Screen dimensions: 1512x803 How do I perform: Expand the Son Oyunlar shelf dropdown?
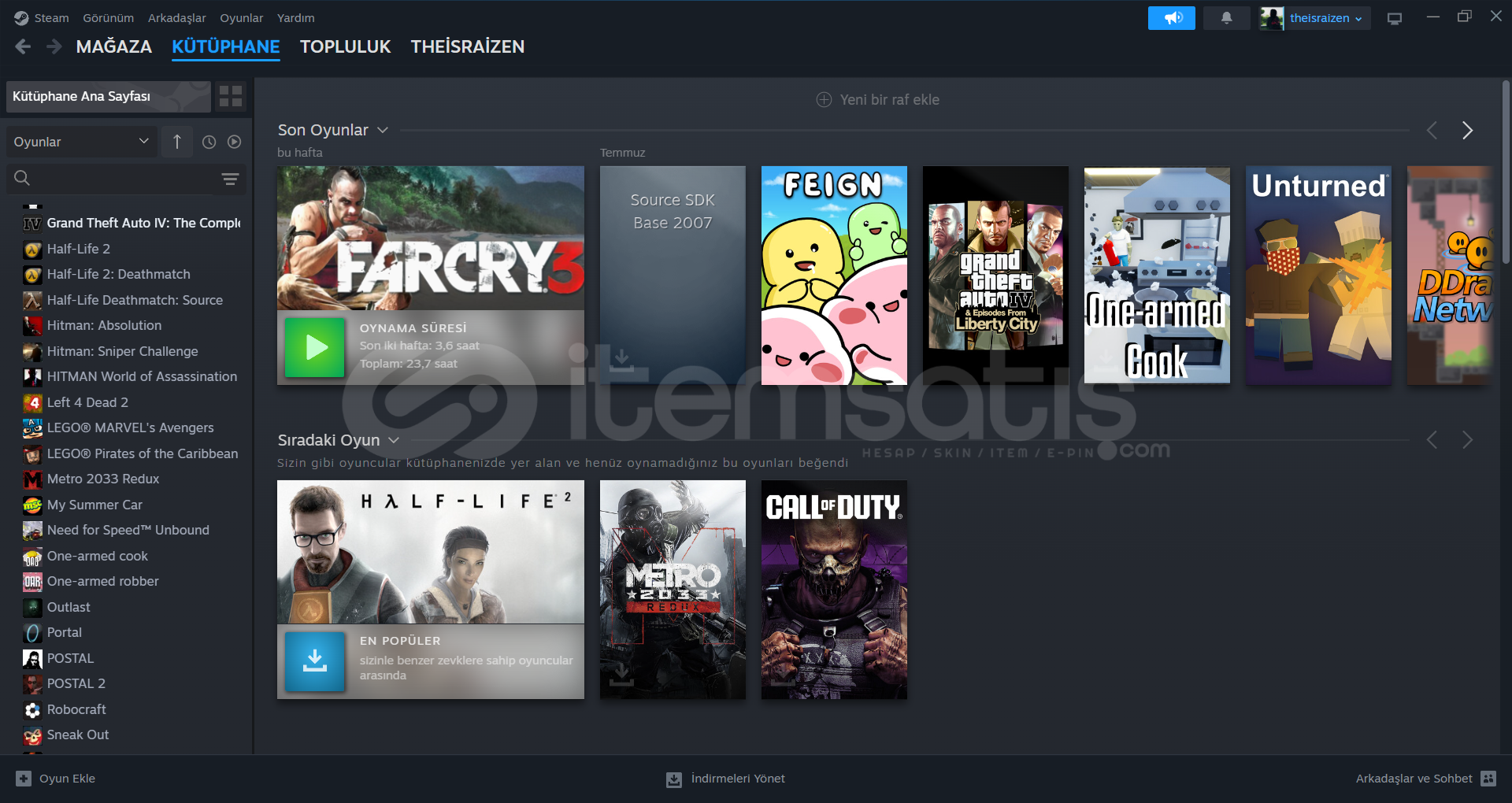[383, 130]
